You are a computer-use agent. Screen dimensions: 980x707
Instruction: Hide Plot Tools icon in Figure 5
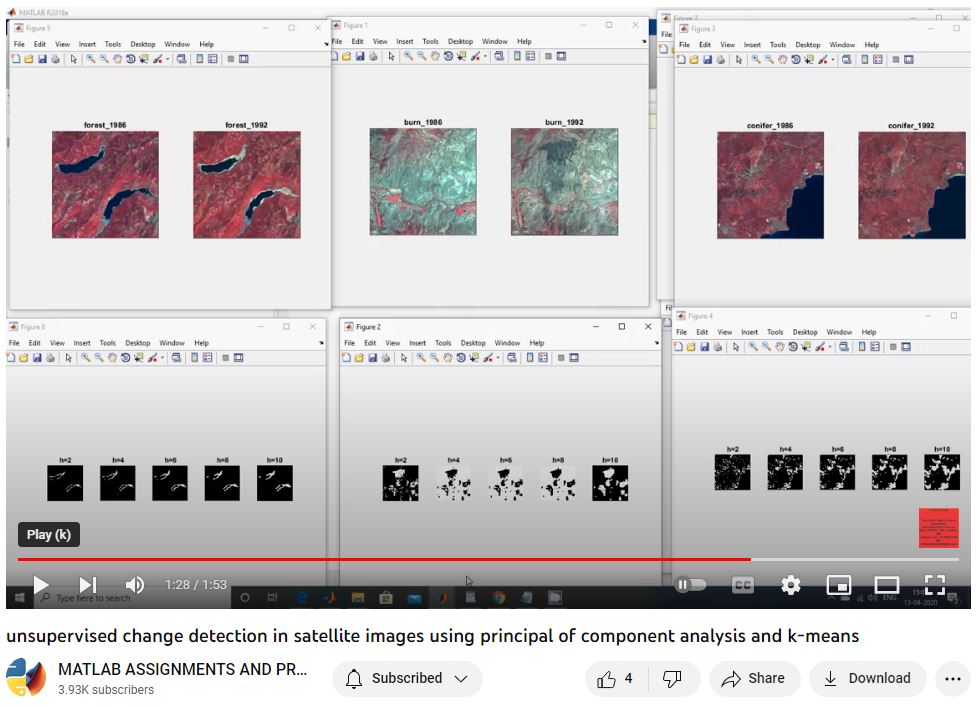[x=231, y=59]
